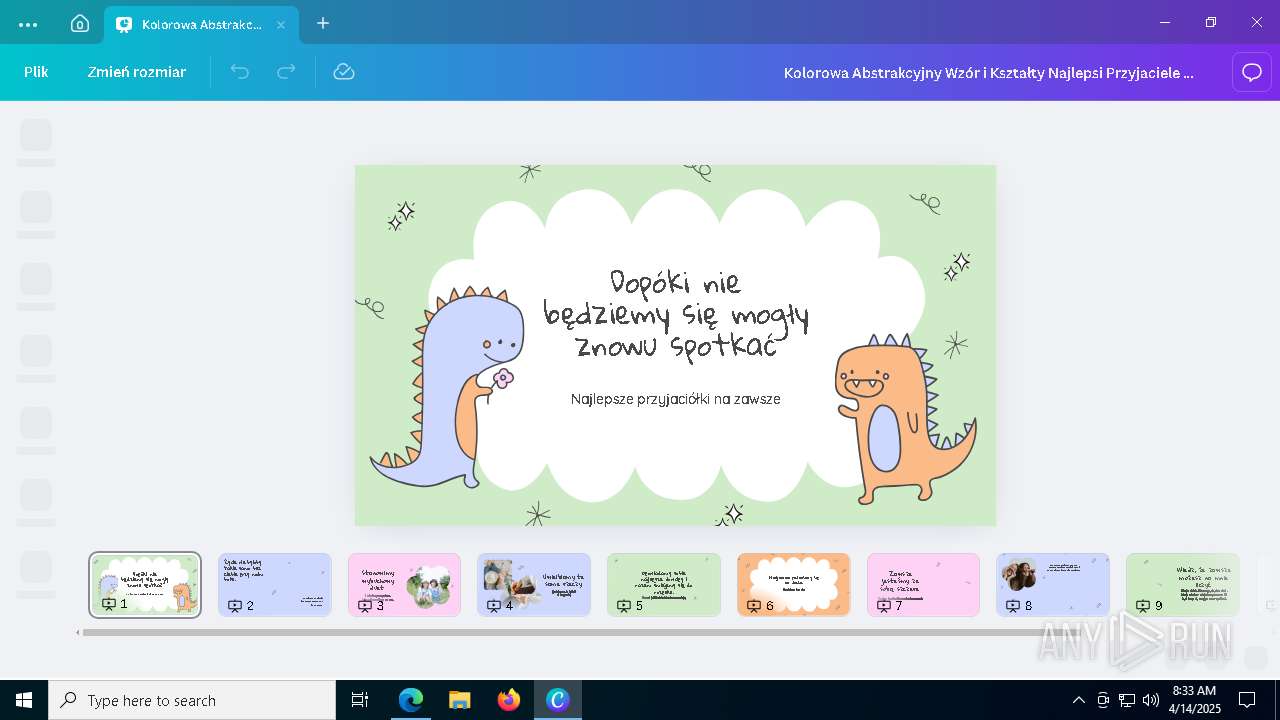
Task: Go to Canva home icon
Action: [80, 24]
